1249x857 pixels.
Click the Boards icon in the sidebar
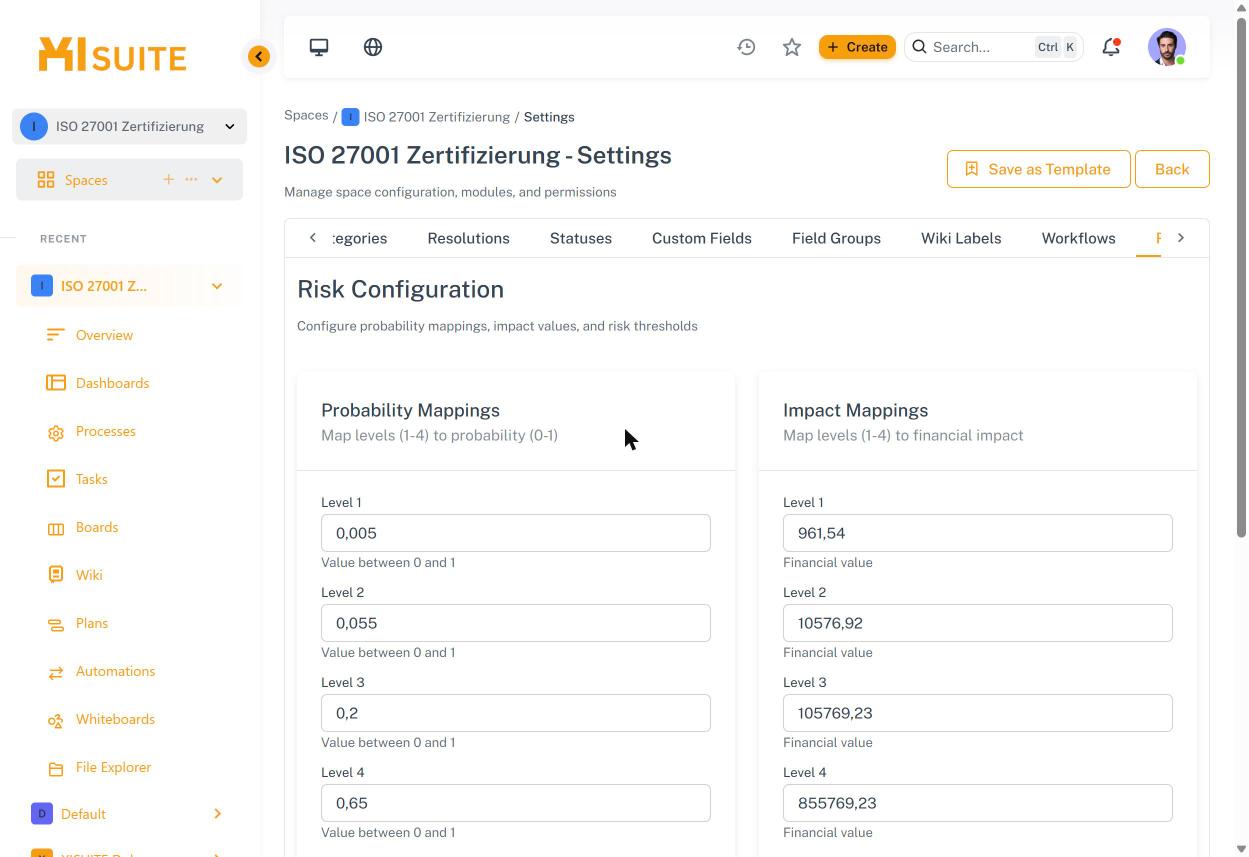point(56,528)
